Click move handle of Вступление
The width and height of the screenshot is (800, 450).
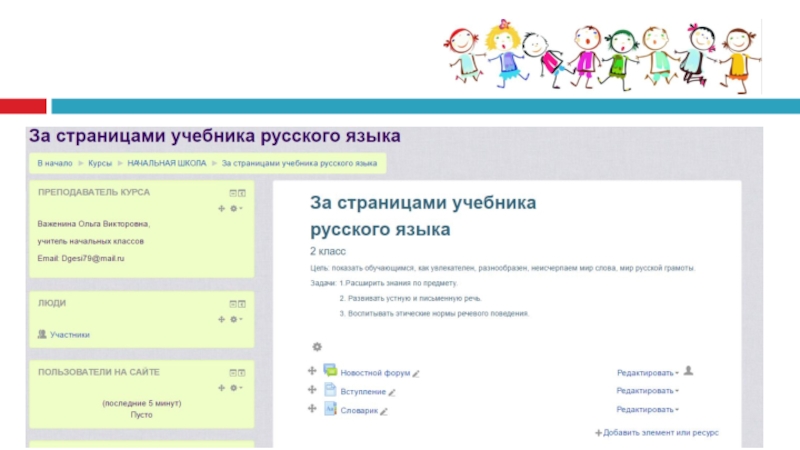(x=312, y=390)
